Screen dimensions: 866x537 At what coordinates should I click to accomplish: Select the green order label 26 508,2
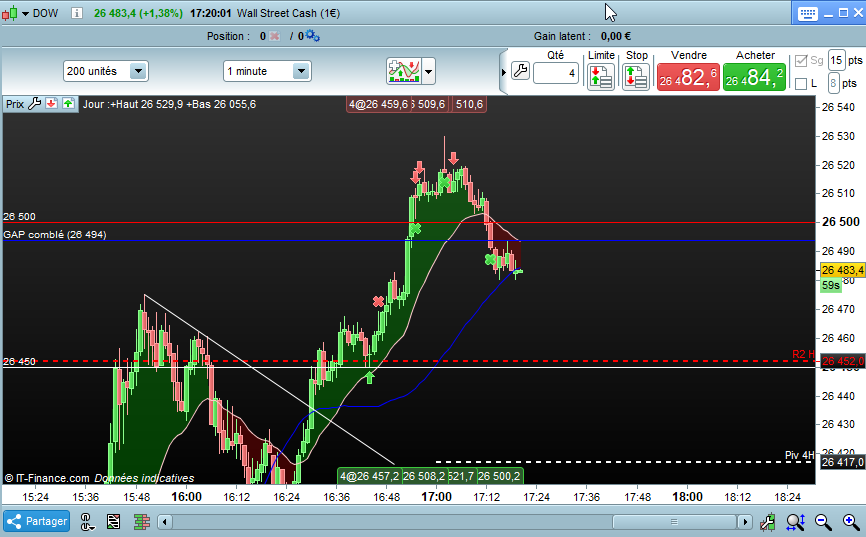[x=424, y=476]
